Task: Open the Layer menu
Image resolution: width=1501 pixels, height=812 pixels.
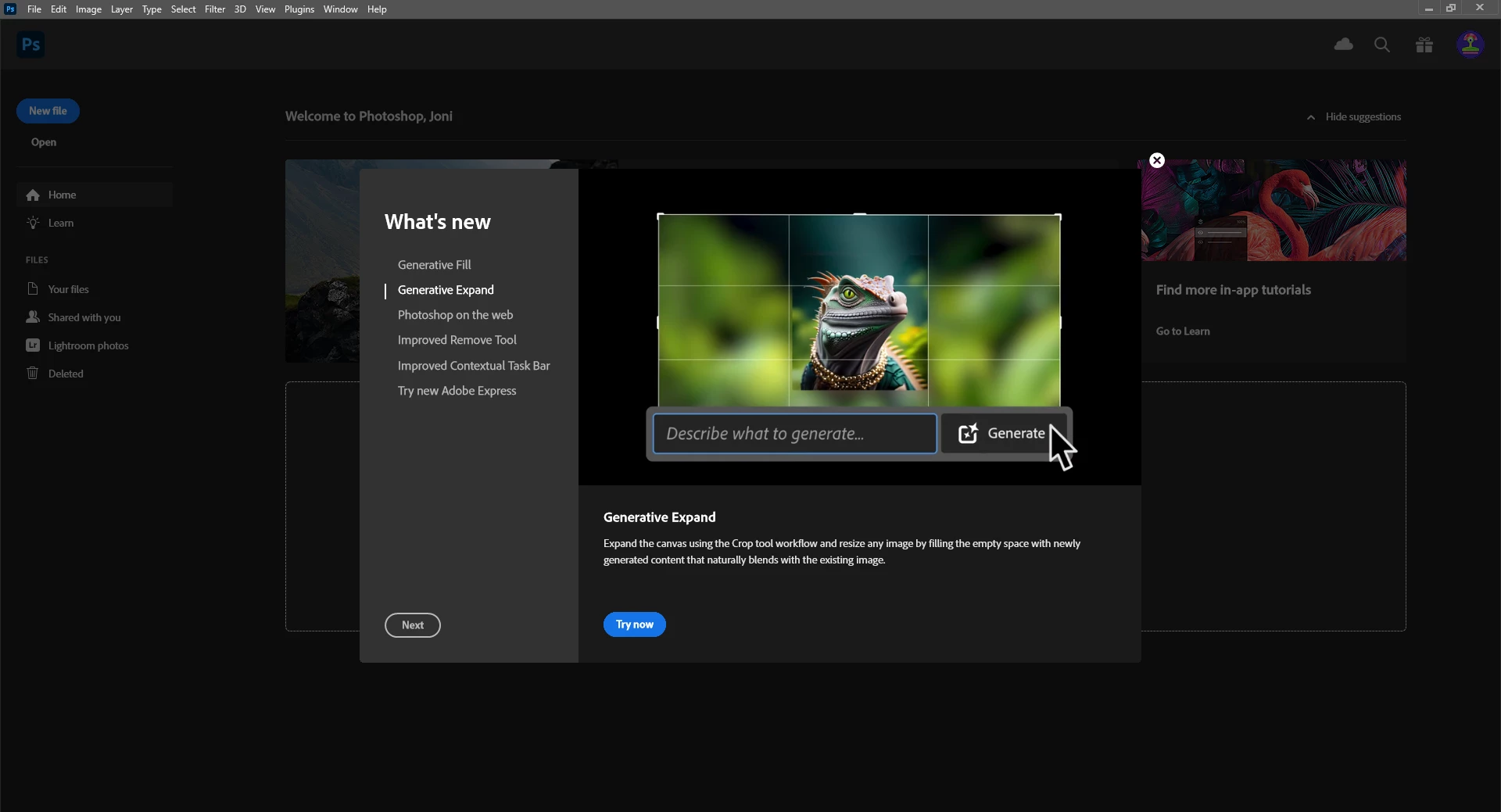Action: click(x=121, y=9)
